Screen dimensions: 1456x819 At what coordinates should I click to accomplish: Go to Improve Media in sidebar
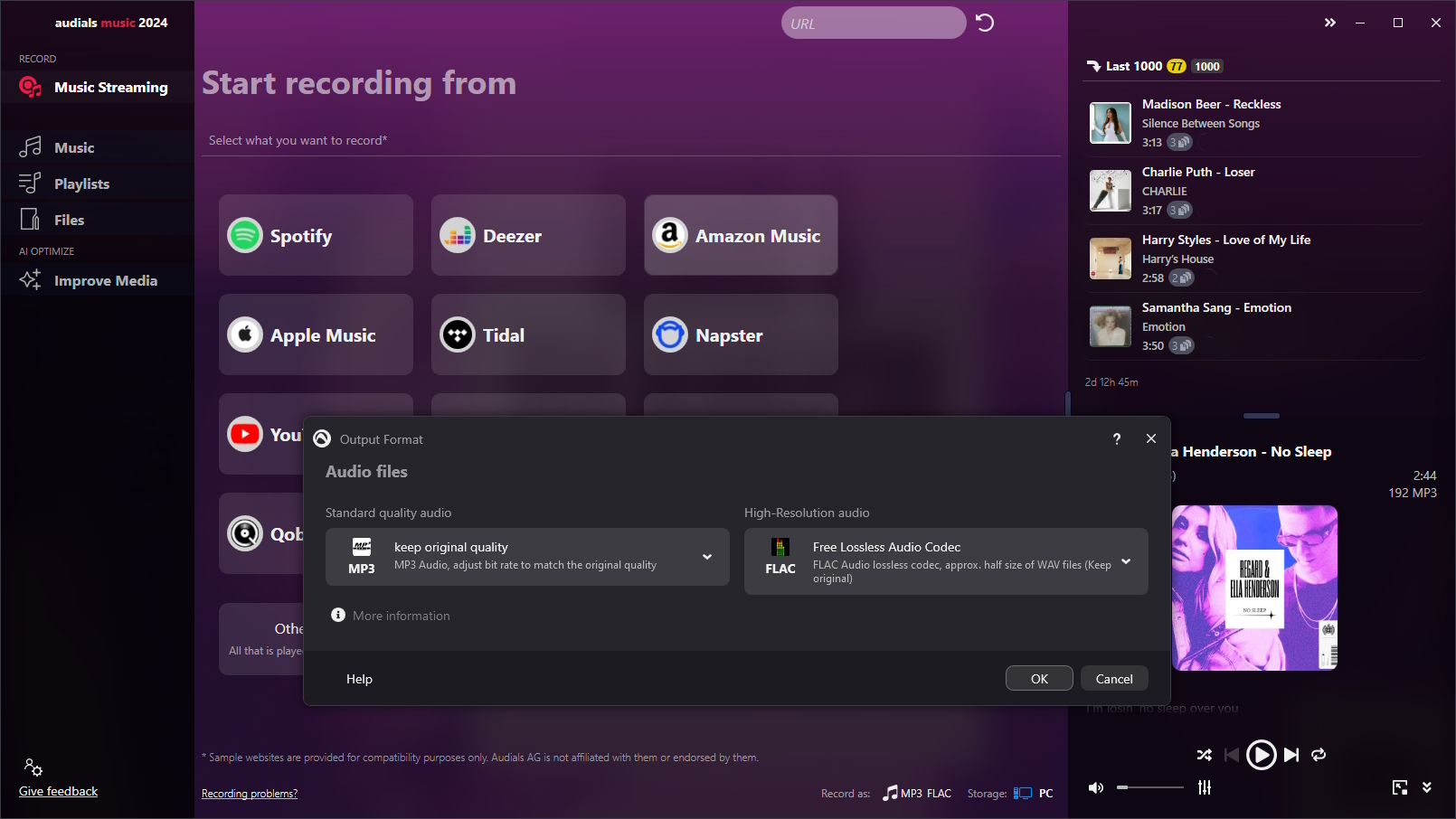pyautogui.click(x=105, y=280)
